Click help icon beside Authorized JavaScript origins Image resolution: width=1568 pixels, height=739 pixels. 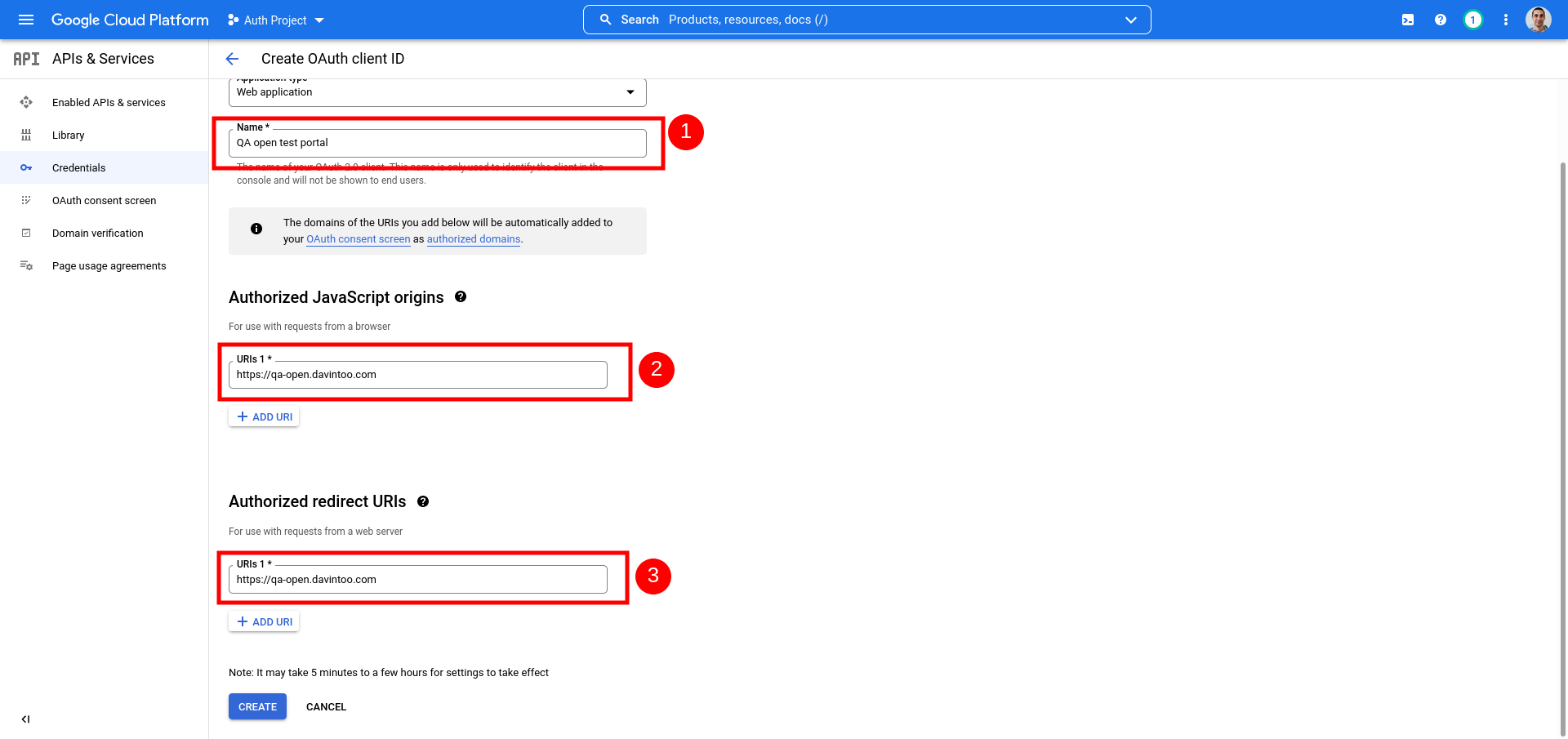tap(461, 296)
